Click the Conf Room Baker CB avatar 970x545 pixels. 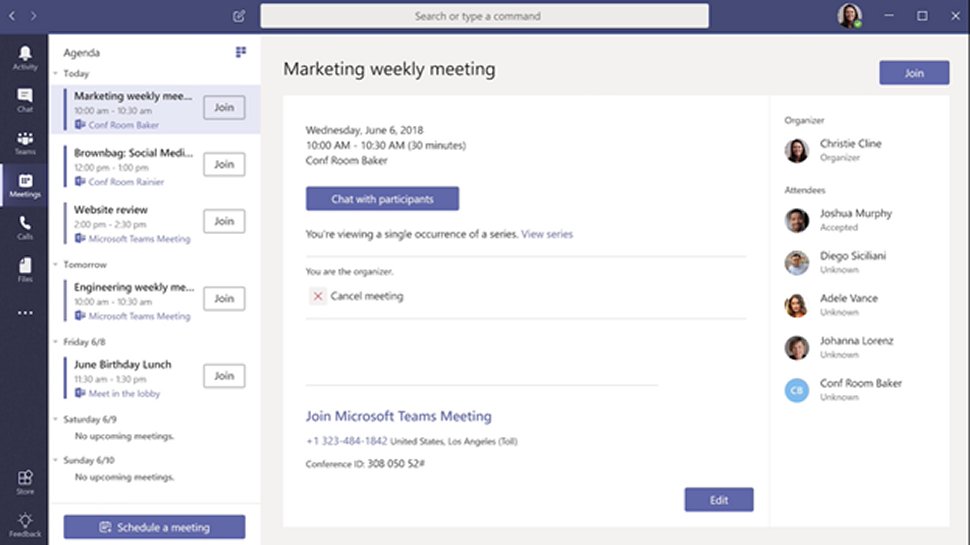pos(796,390)
